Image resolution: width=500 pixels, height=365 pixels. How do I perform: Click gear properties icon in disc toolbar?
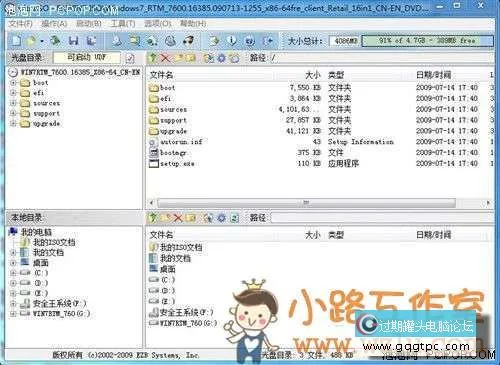222,58
